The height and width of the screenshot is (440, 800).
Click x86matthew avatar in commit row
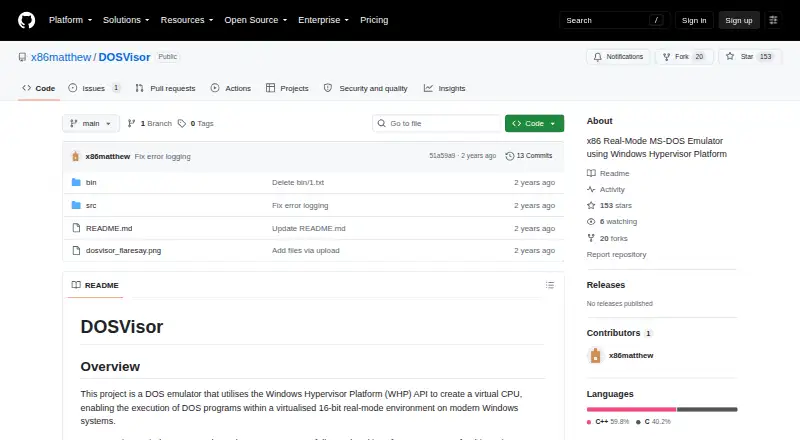76,156
